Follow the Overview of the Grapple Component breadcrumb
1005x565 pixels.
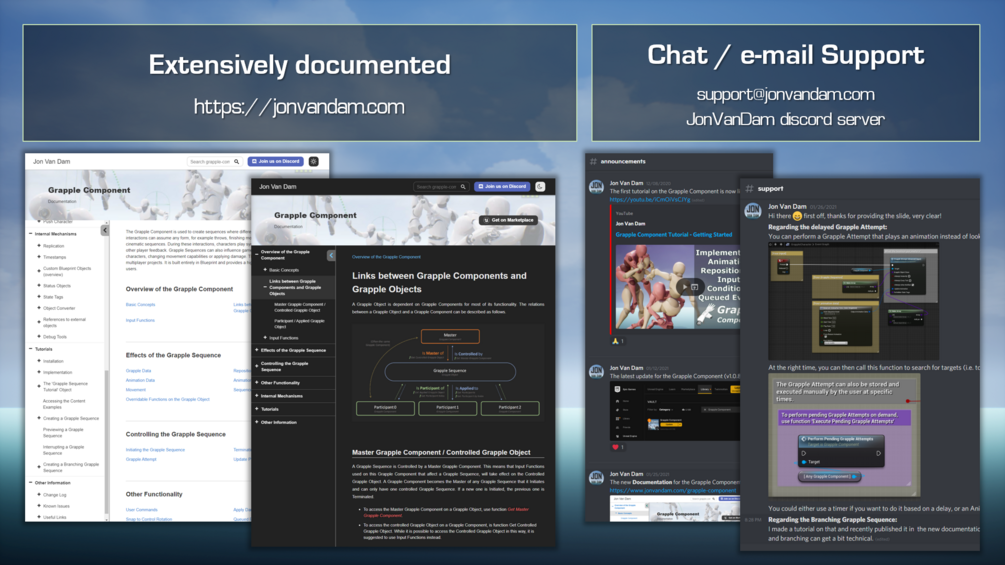(x=386, y=257)
